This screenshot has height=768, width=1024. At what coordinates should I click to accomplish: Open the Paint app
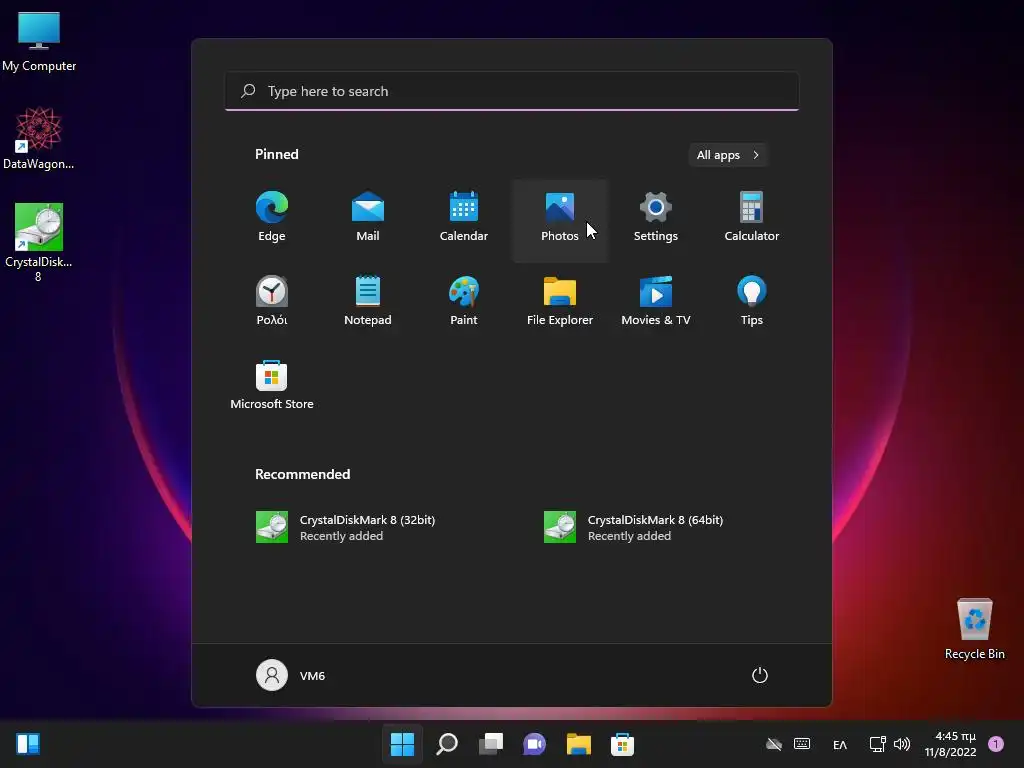click(x=464, y=301)
